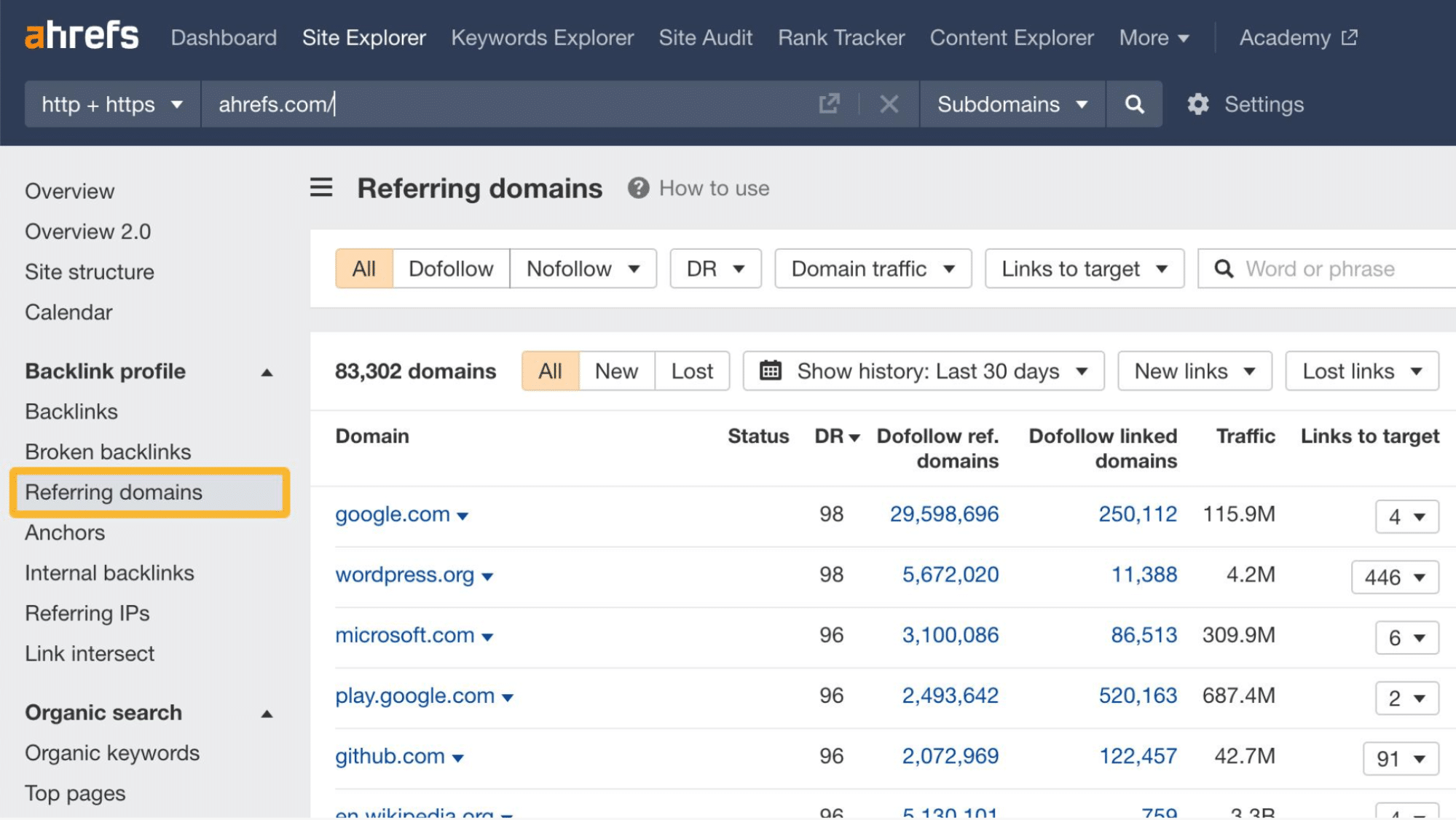Open the New links dropdown
The width and height of the screenshot is (1456, 820).
pos(1195,371)
